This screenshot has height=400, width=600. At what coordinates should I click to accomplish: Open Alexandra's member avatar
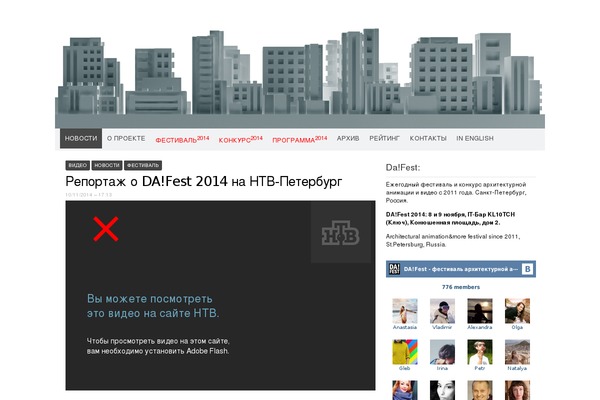480,311
